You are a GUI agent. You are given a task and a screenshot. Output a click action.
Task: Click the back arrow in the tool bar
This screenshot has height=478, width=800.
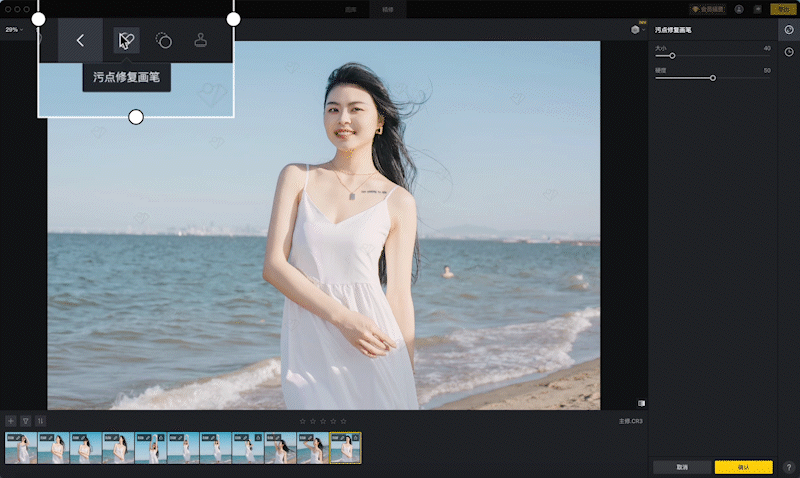[x=80, y=41]
